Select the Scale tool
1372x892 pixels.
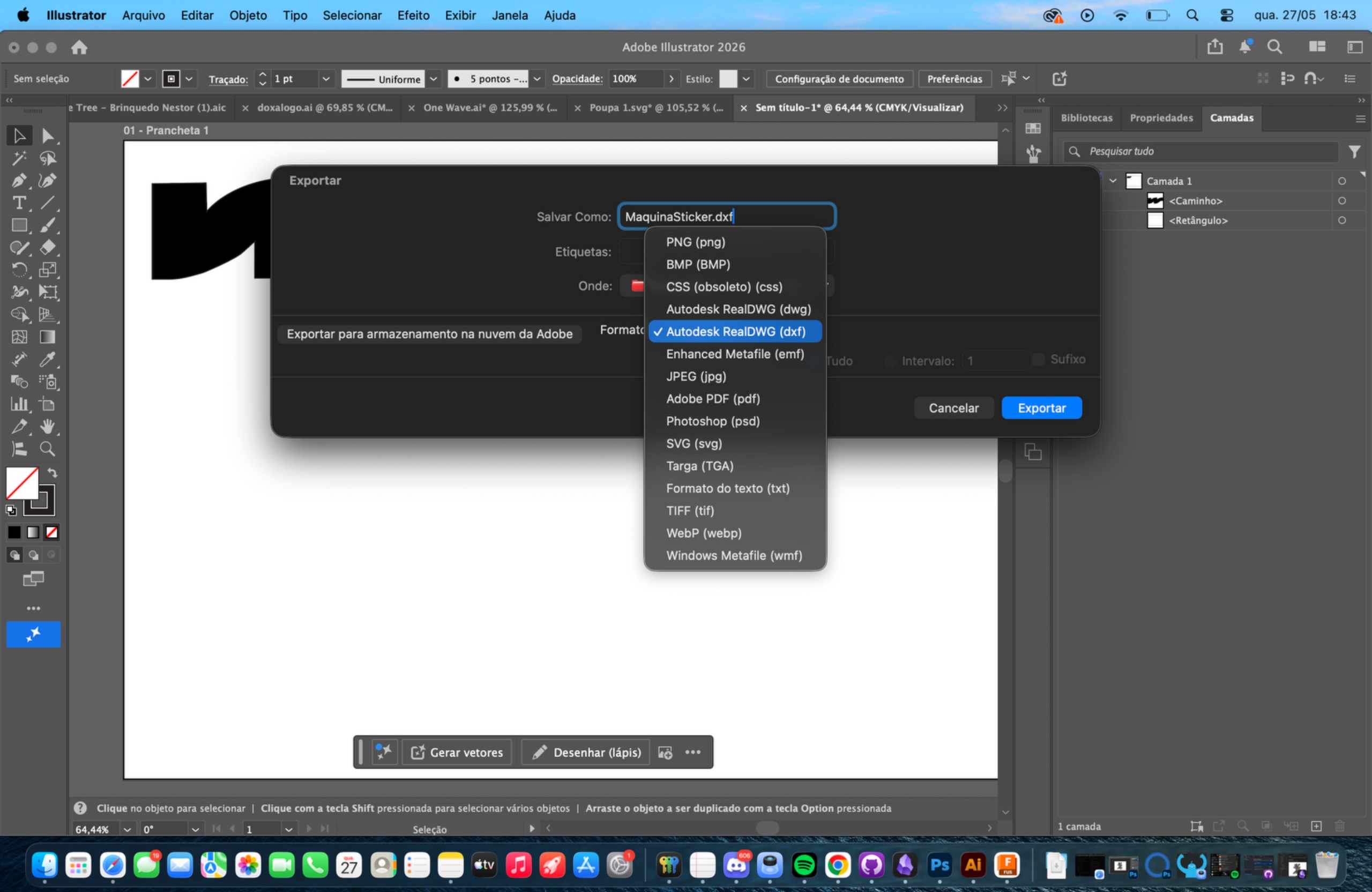pos(48,270)
